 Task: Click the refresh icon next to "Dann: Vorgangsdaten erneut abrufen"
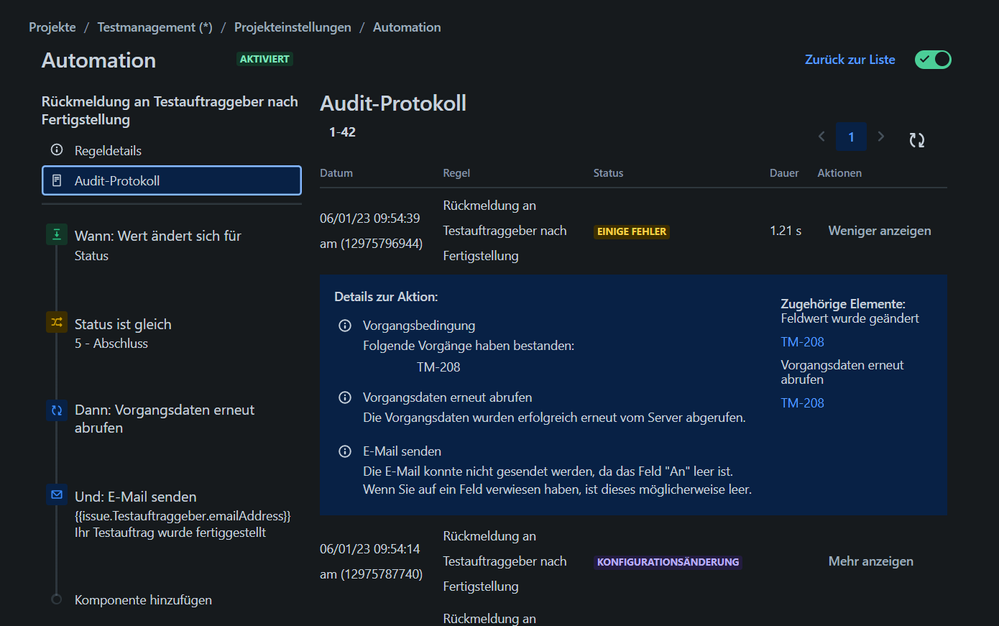pyautogui.click(x=56, y=410)
